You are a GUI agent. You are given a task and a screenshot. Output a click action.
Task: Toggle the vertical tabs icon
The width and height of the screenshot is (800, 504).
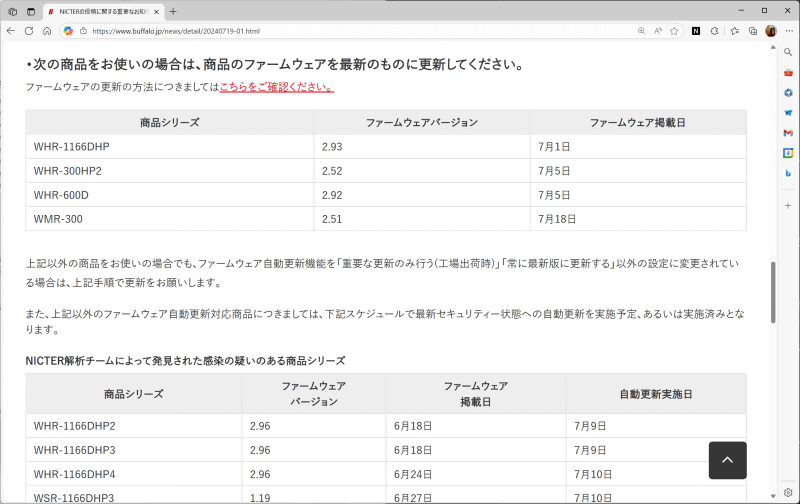click(x=31, y=11)
